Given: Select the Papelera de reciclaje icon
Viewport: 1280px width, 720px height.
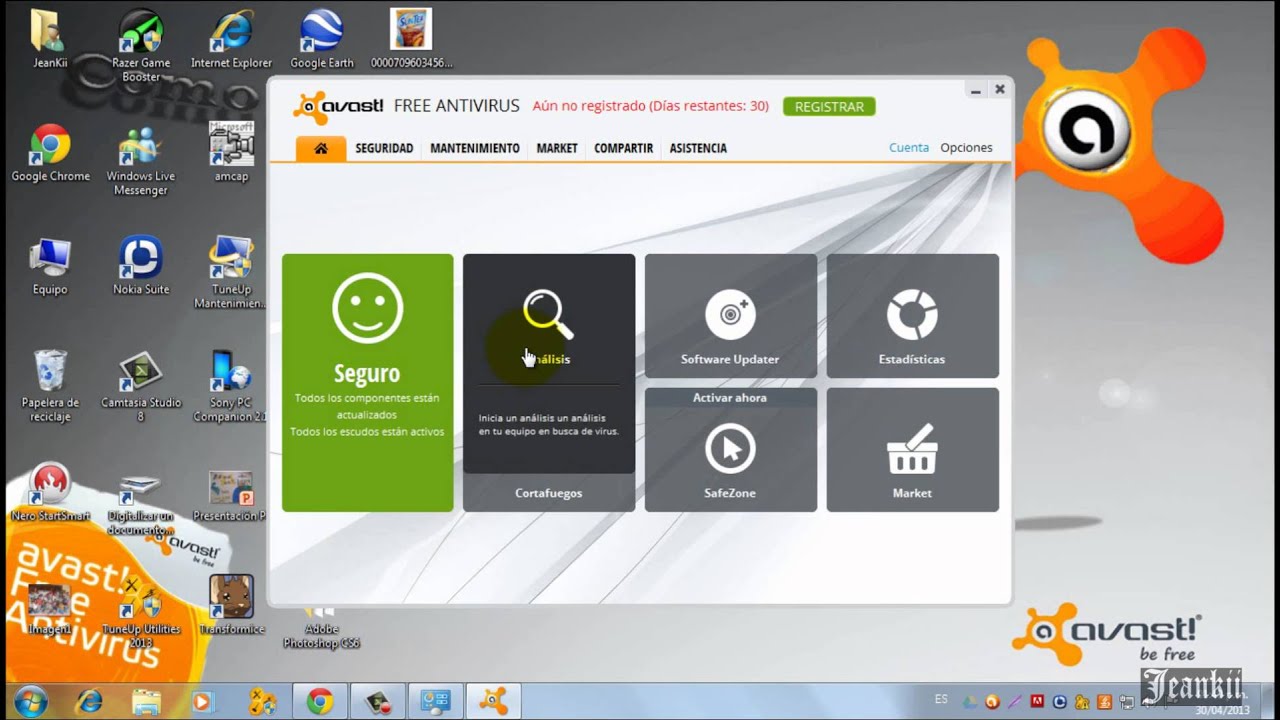Looking at the screenshot, I should [50, 386].
